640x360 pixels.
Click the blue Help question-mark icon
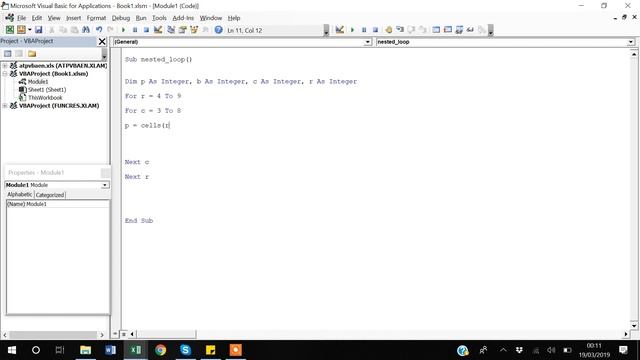coord(218,30)
